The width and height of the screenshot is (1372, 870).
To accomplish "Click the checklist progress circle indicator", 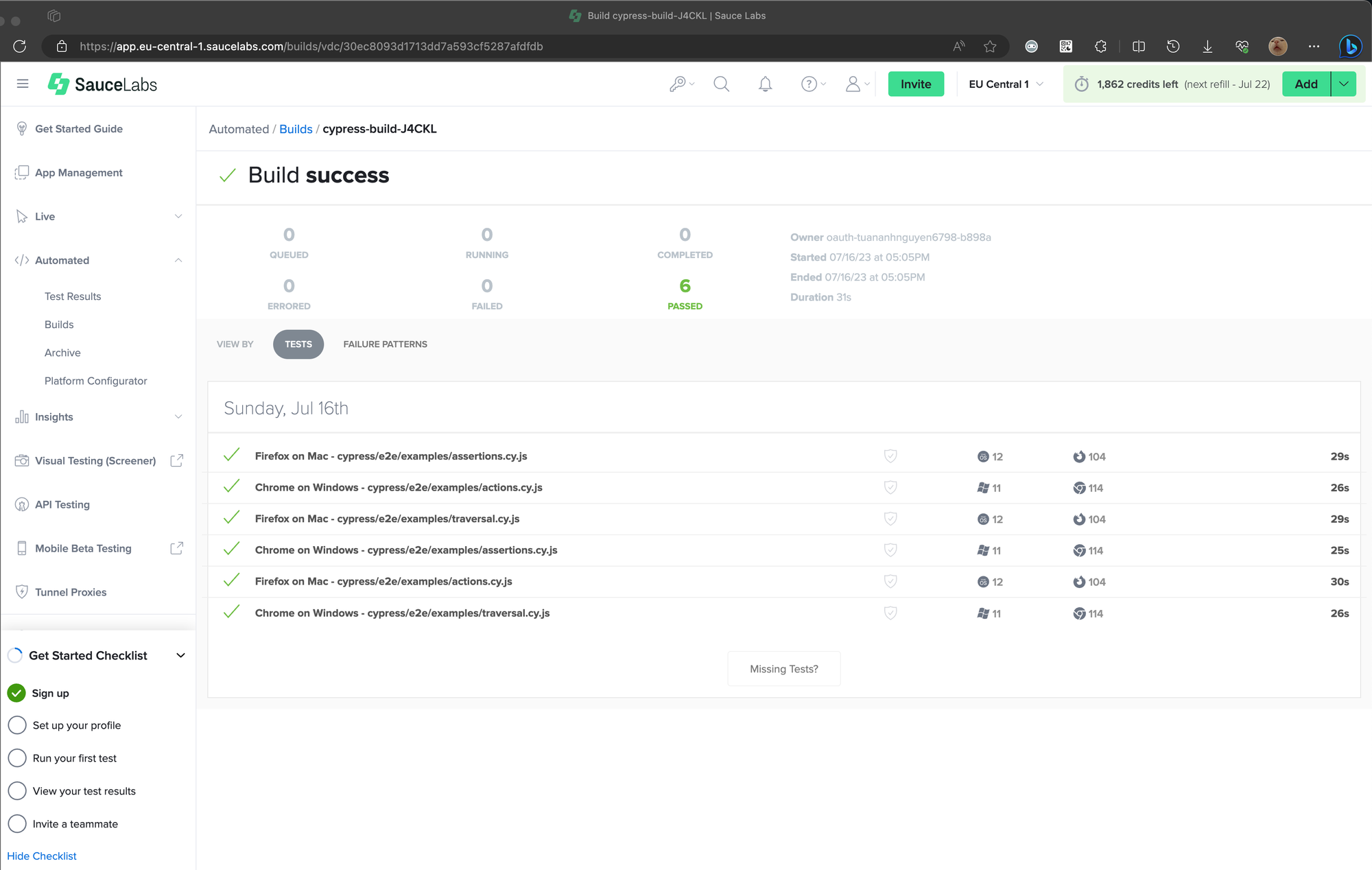I will click(x=15, y=655).
